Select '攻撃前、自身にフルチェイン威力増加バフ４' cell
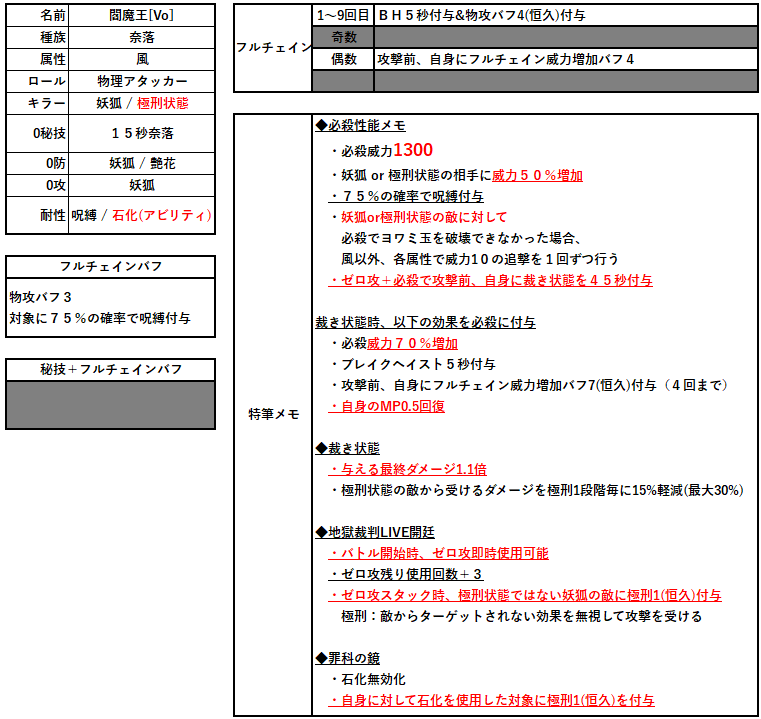761x719 pixels. pos(565,59)
